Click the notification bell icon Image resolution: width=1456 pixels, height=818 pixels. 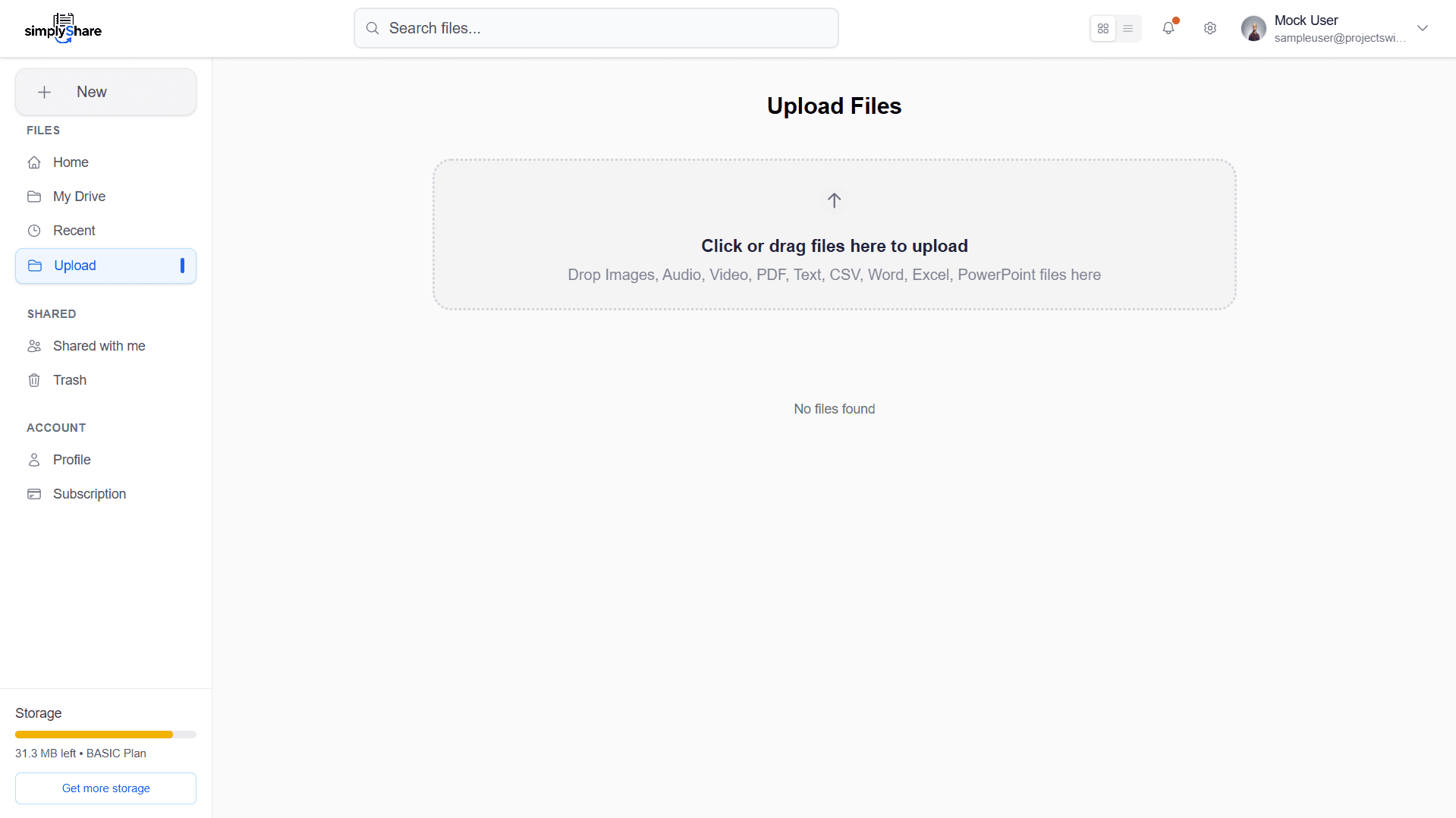pyautogui.click(x=1168, y=29)
